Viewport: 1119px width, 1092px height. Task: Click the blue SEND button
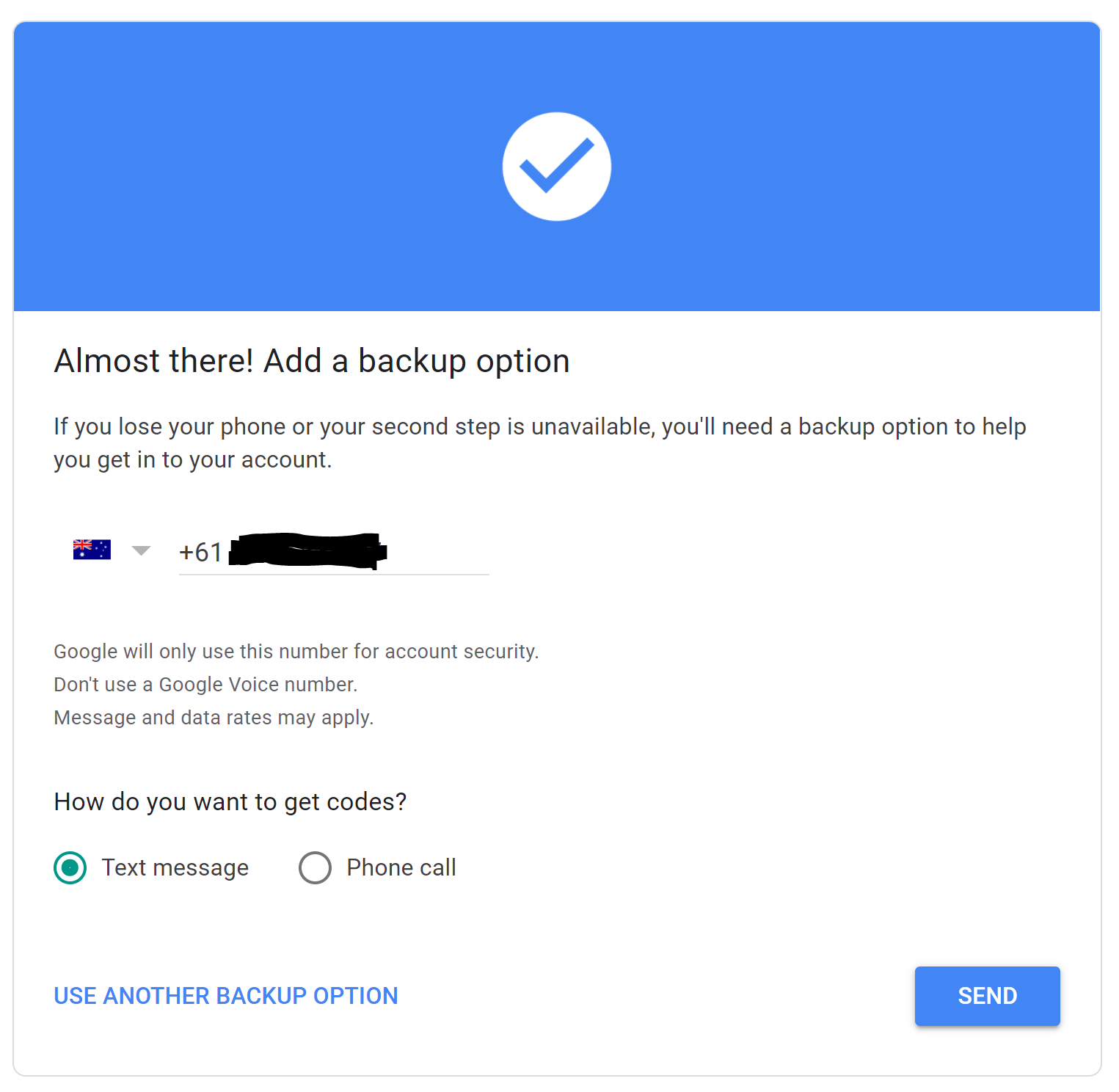tap(988, 996)
